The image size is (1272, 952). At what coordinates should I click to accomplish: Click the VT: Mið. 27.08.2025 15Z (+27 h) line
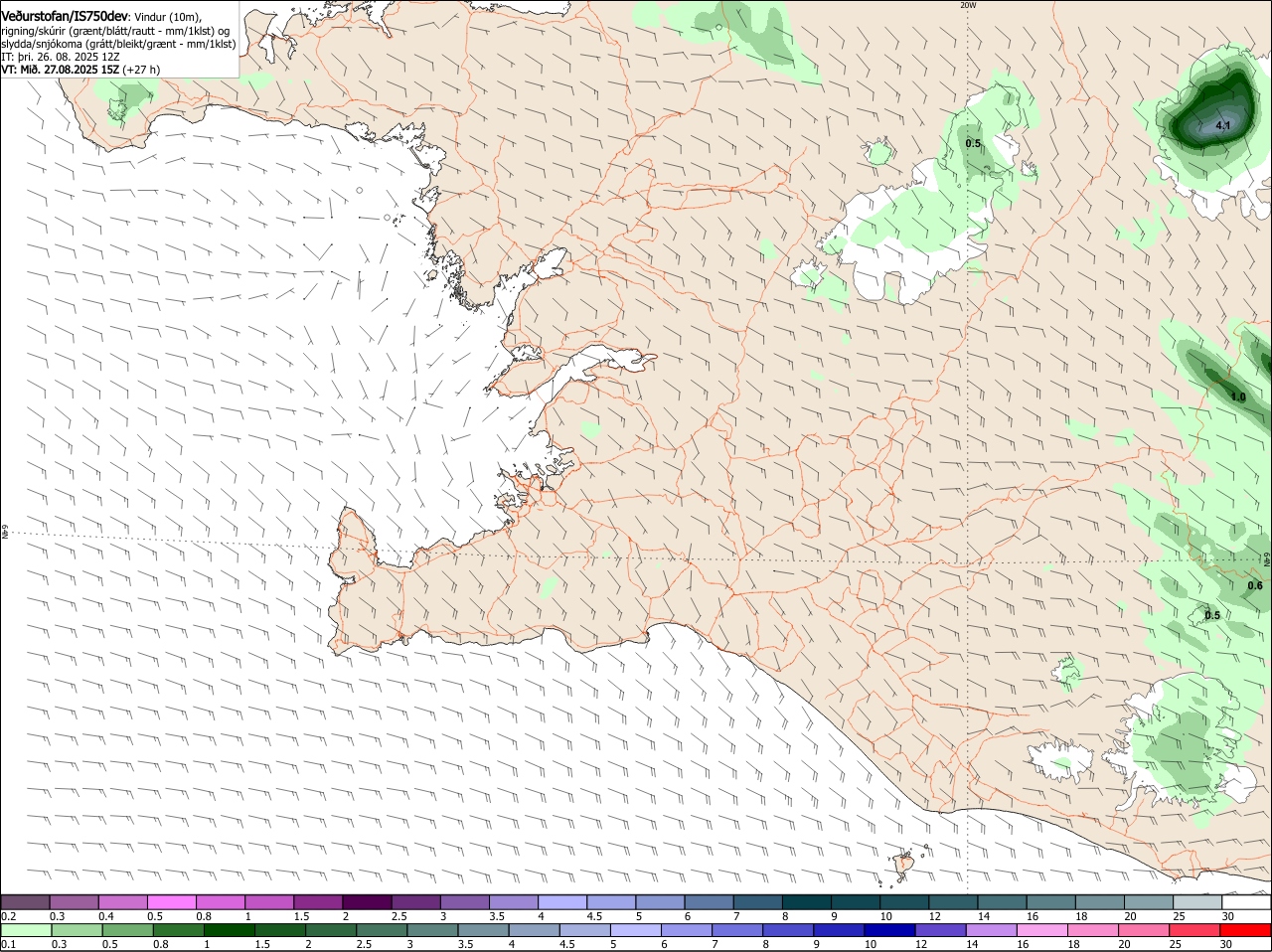click(x=80, y=70)
